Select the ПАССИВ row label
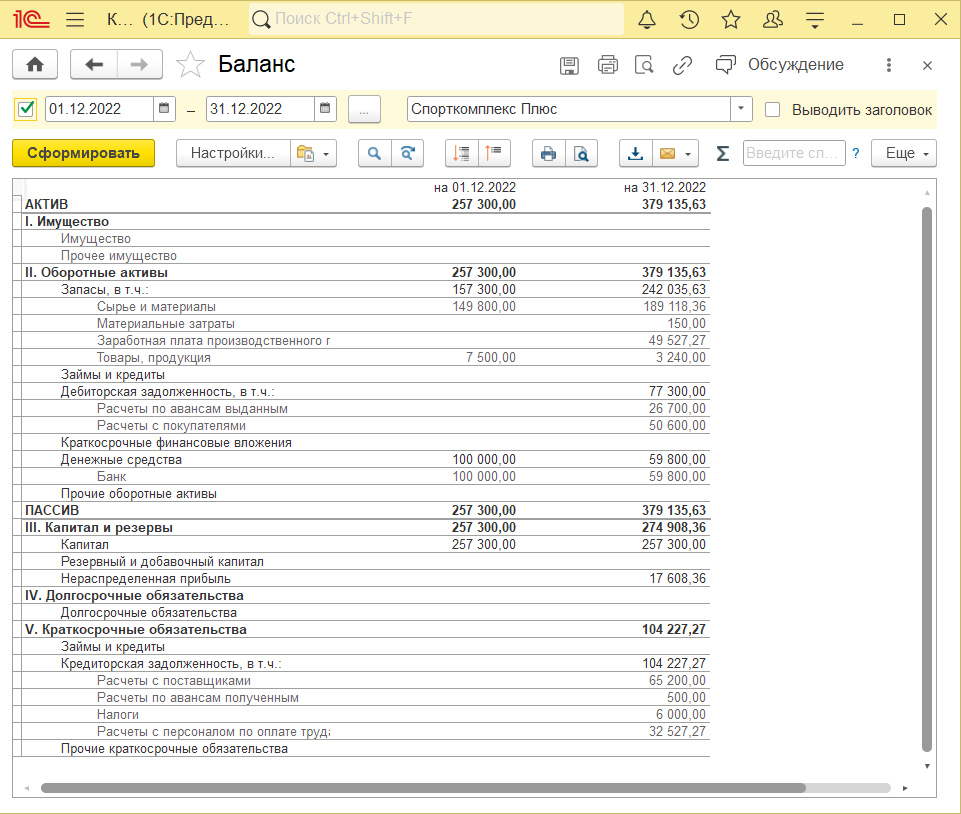This screenshot has width=961, height=814. tap(52, 511)
